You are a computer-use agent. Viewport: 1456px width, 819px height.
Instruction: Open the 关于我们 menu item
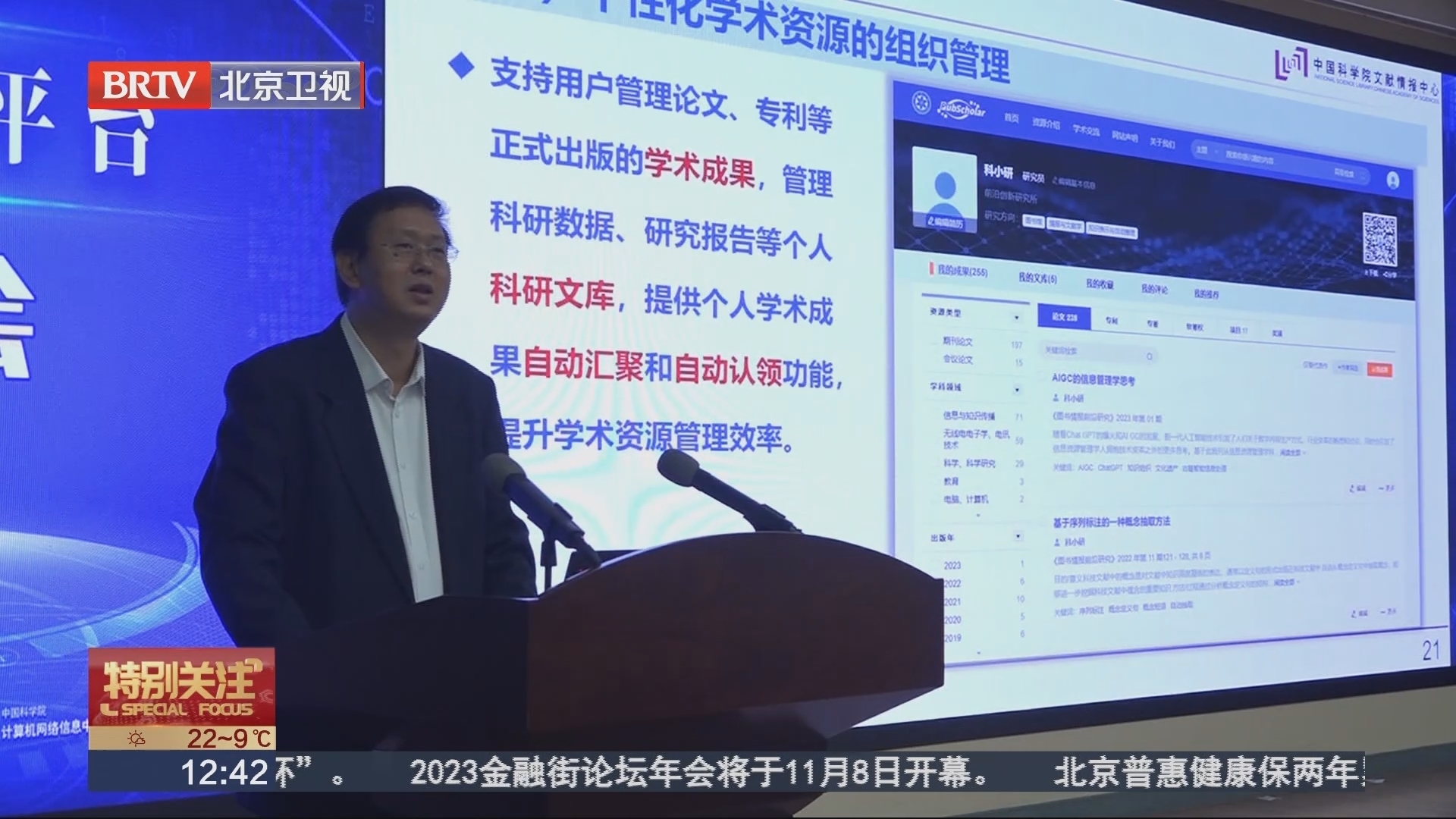1162,143
